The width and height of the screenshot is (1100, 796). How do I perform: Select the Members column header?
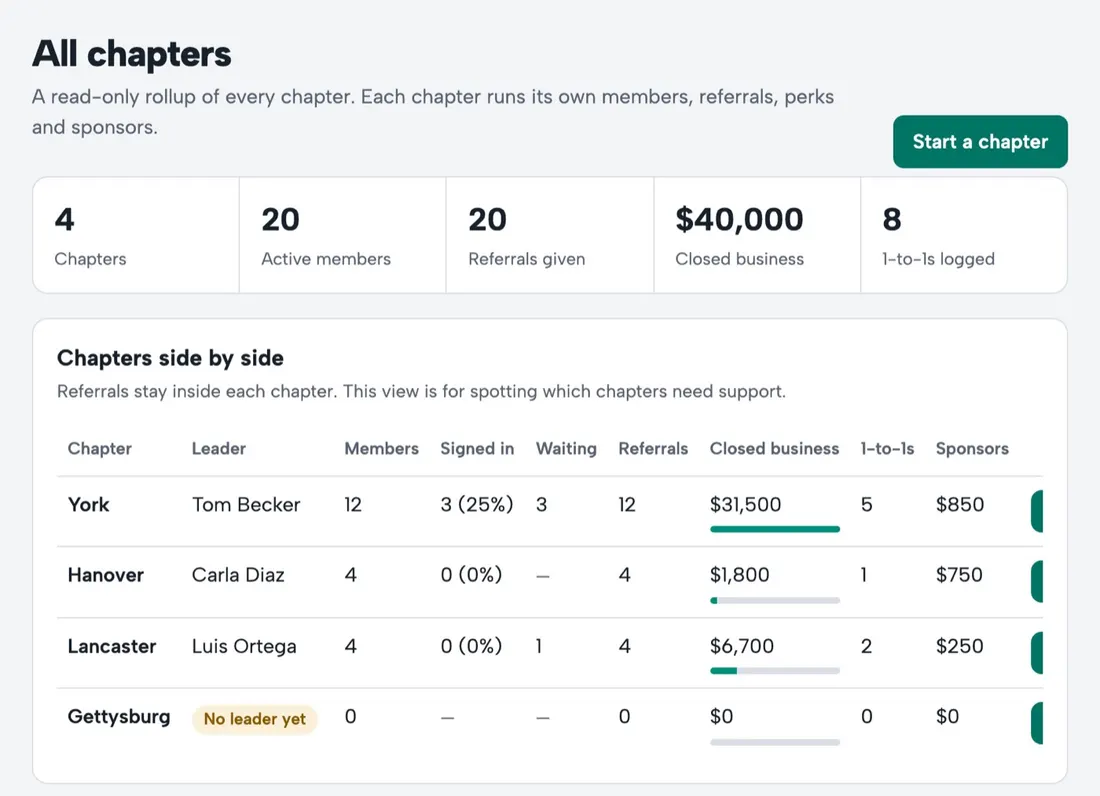click(x=382, y=449)
